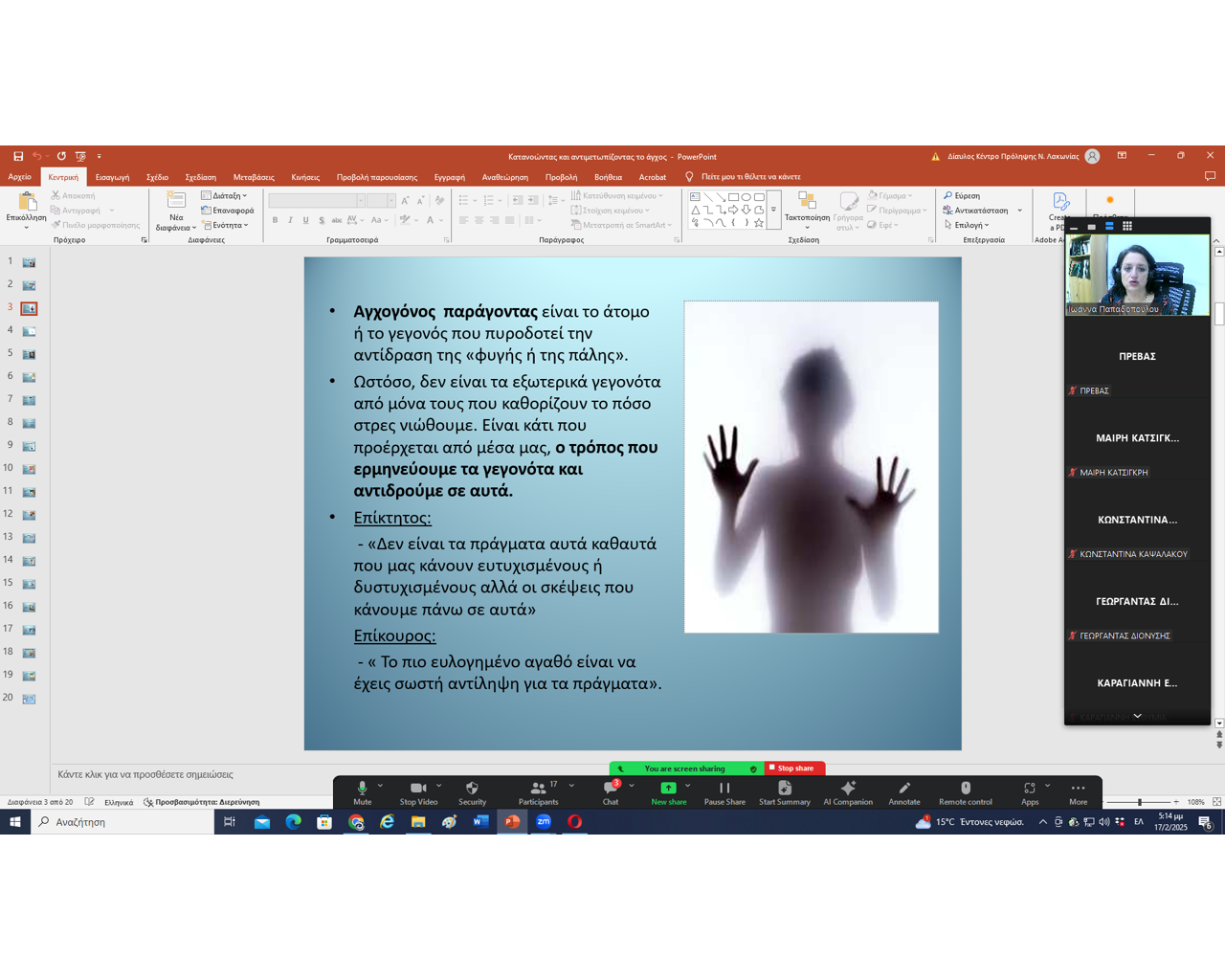
Task: Click the PowerPoint save icon
Action: (18, 156)
